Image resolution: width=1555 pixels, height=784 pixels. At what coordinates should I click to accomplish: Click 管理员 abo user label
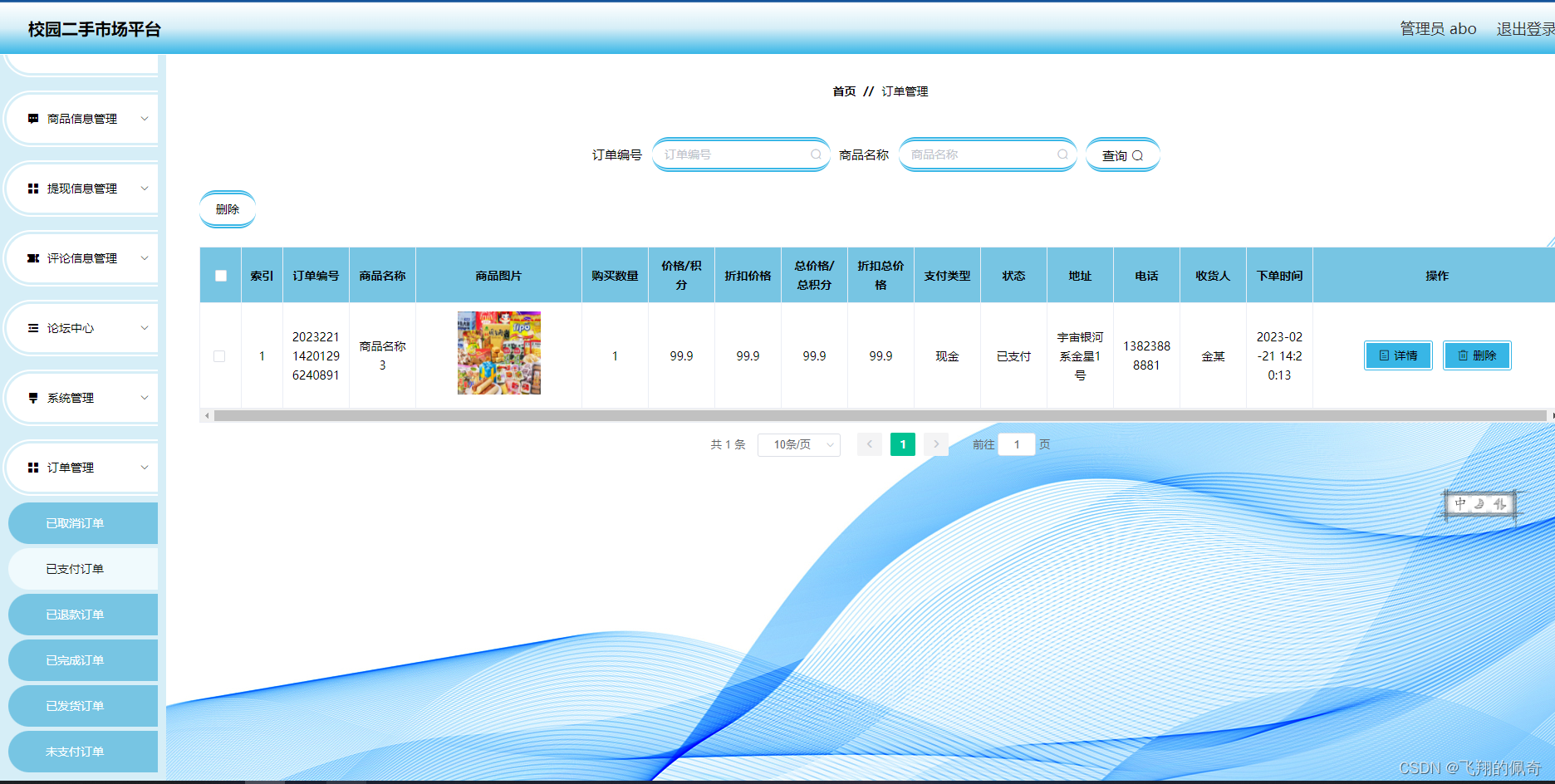pyautogui.click(x=1438, y=29)
